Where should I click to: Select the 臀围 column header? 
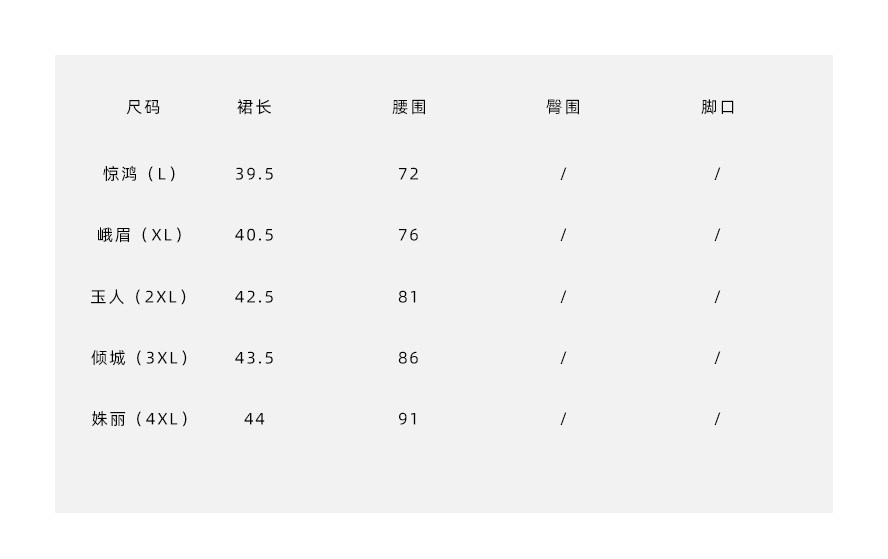[x=563, y=107]
